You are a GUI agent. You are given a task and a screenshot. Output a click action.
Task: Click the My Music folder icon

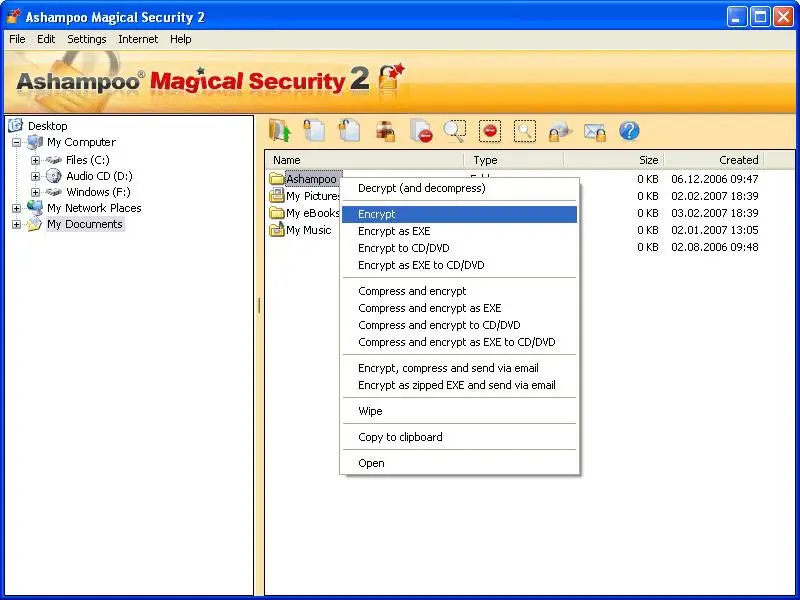coord(277,230)
